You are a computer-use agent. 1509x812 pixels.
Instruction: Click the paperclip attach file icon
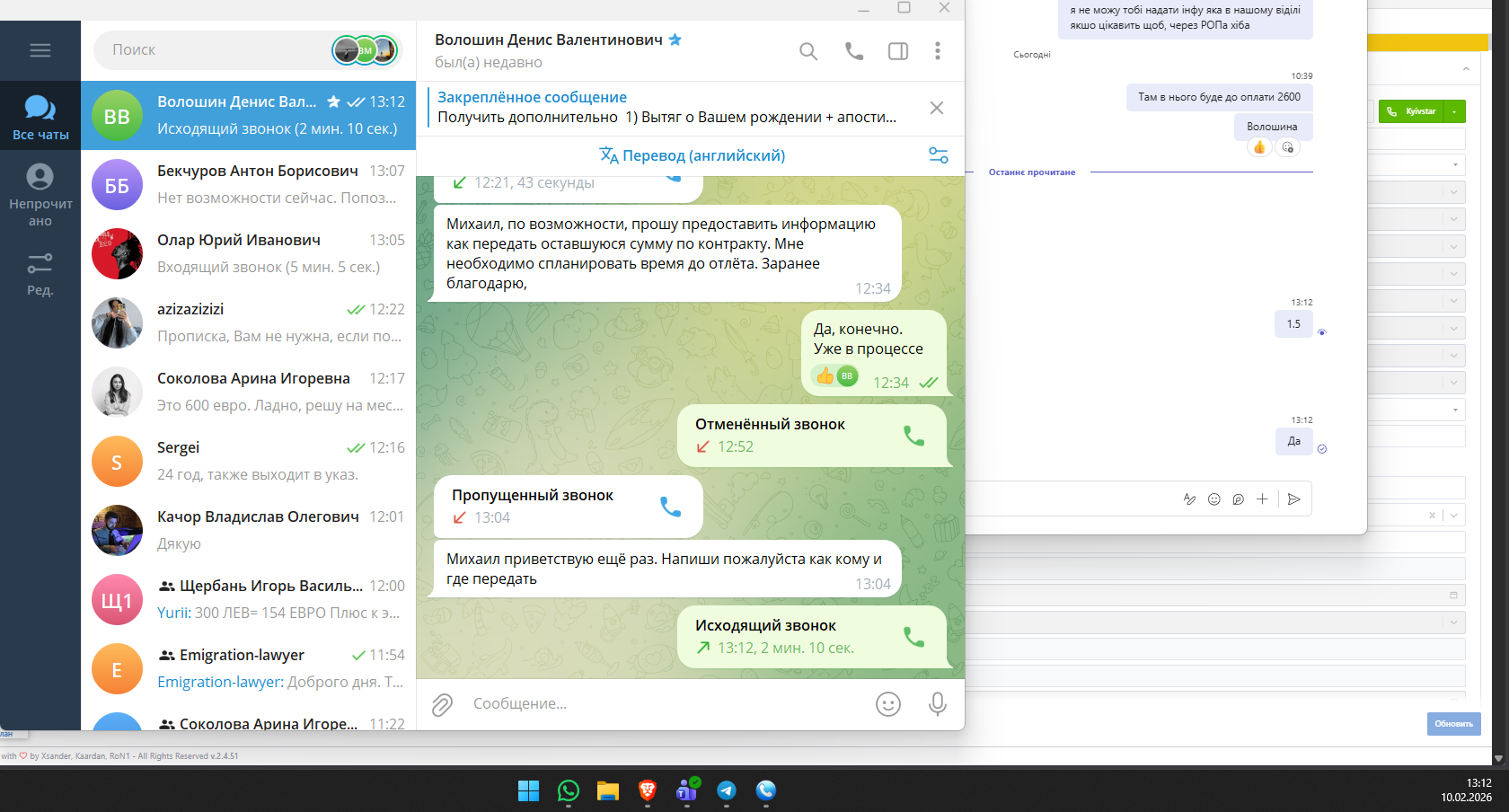coord(442,704)
